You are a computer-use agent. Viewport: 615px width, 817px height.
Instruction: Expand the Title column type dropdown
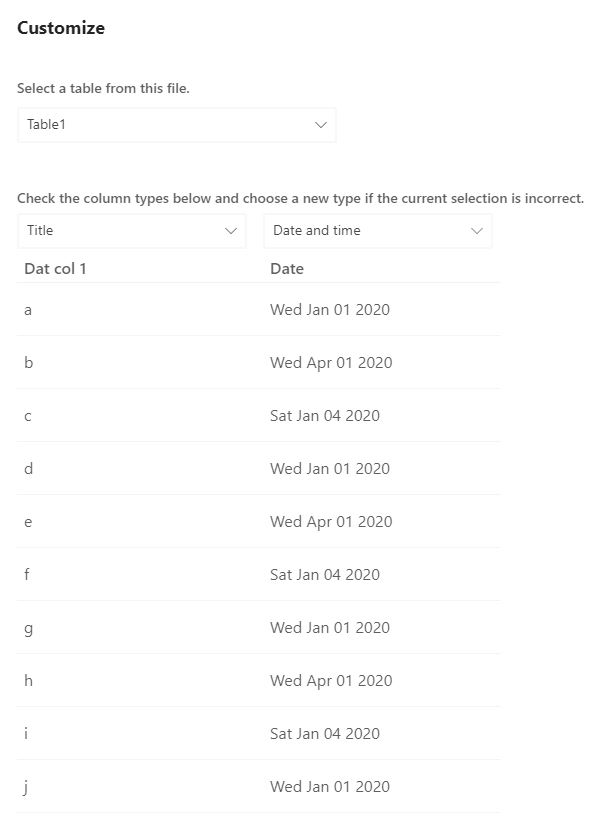pyautogui.click(x=132, y=230)
